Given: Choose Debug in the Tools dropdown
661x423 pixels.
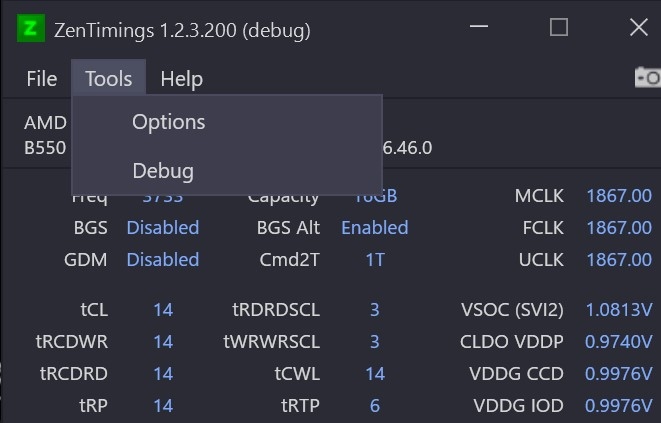Looking at the screenshot, I should (163, 171).
